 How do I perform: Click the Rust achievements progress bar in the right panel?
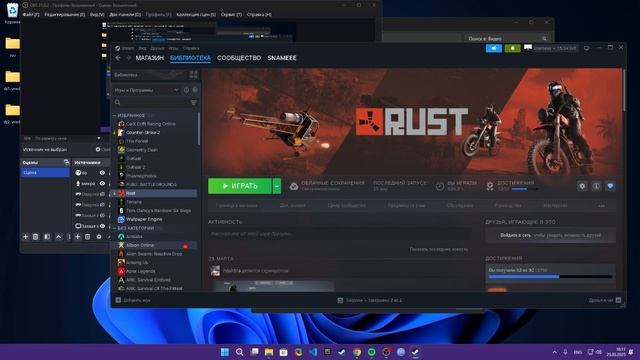click(551, 277)
